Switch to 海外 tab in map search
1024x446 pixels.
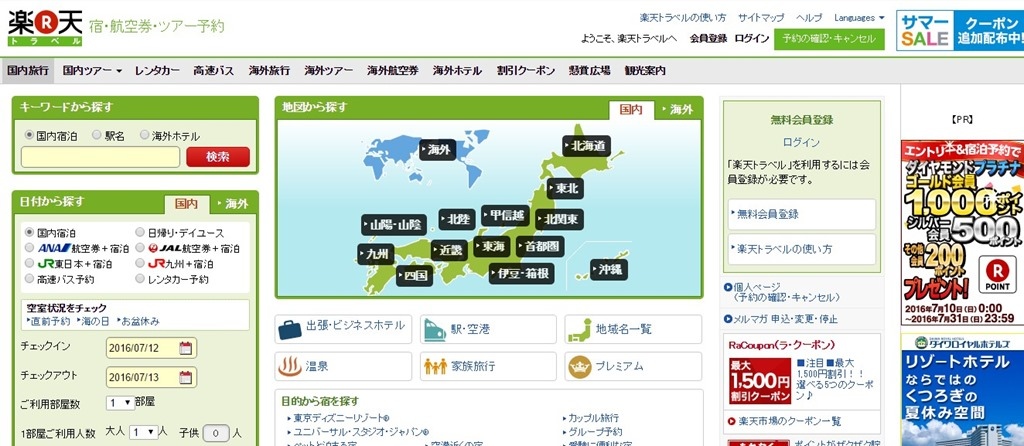coord(677,110)
